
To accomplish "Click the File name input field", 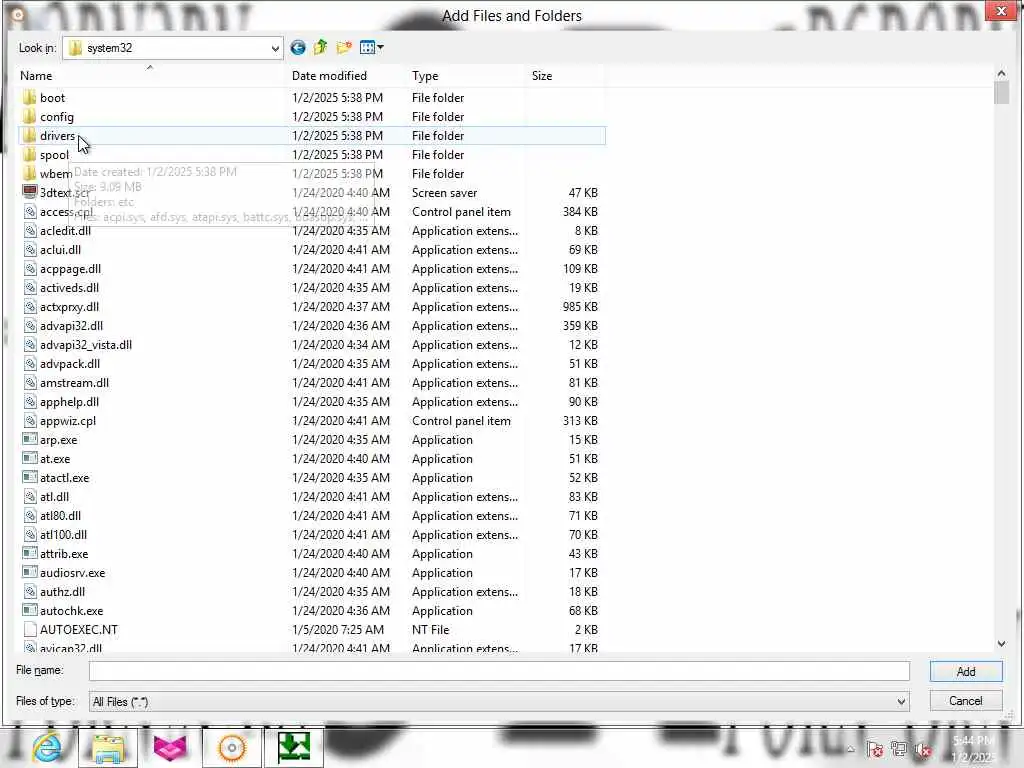I will (500, 671).
